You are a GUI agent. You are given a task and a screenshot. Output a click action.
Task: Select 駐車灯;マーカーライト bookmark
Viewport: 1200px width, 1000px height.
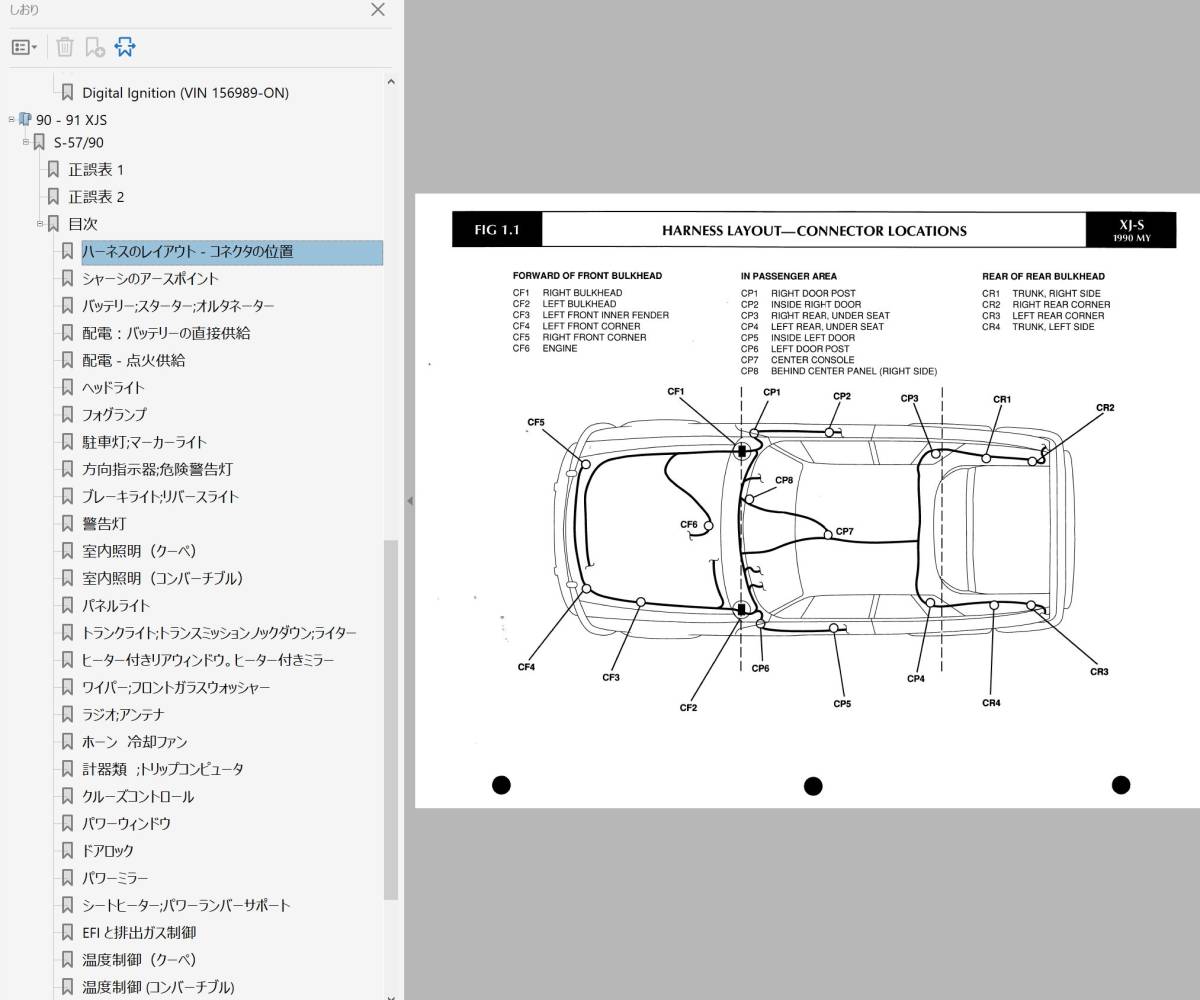145,442
